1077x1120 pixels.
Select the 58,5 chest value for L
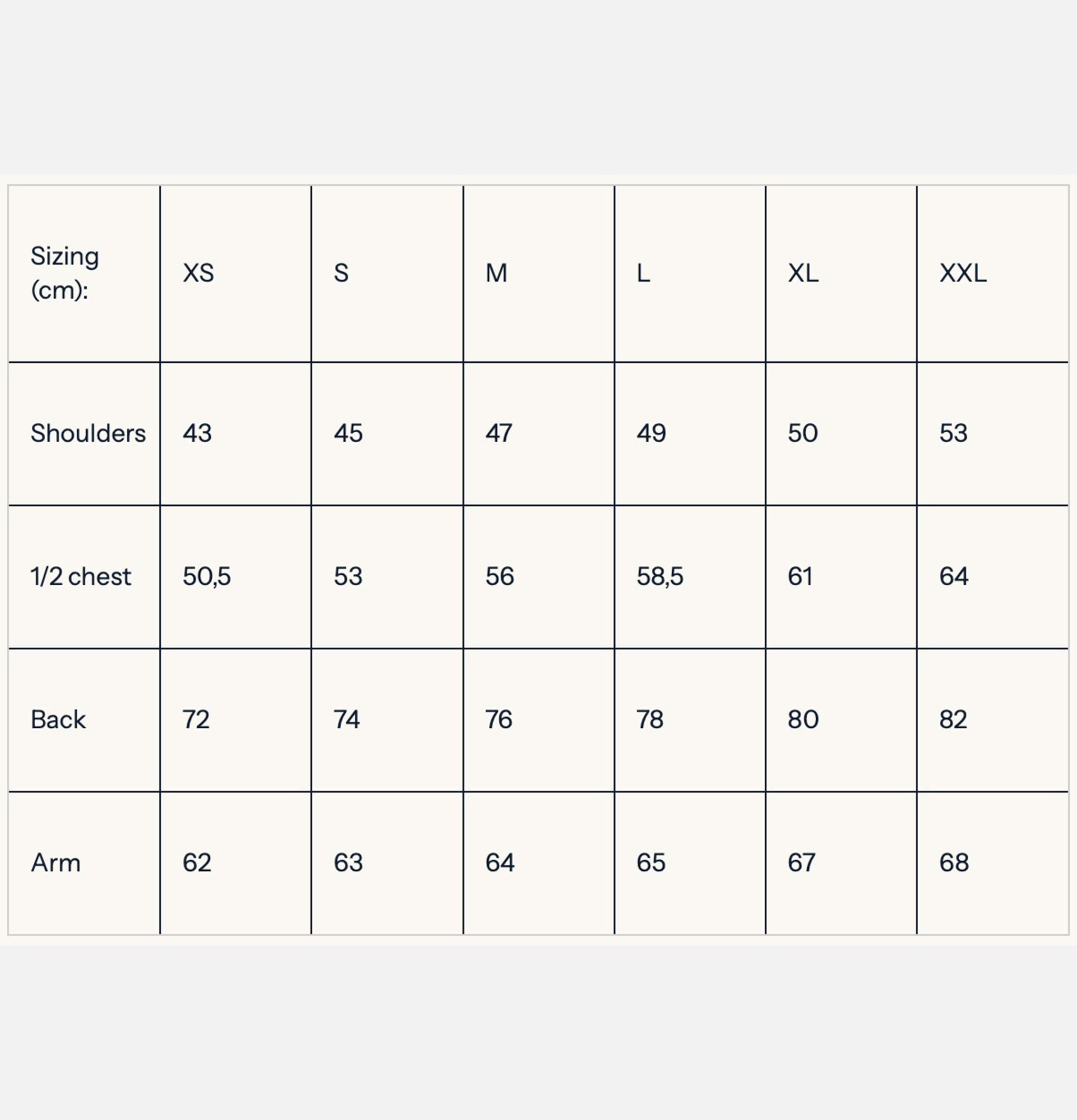660,576
